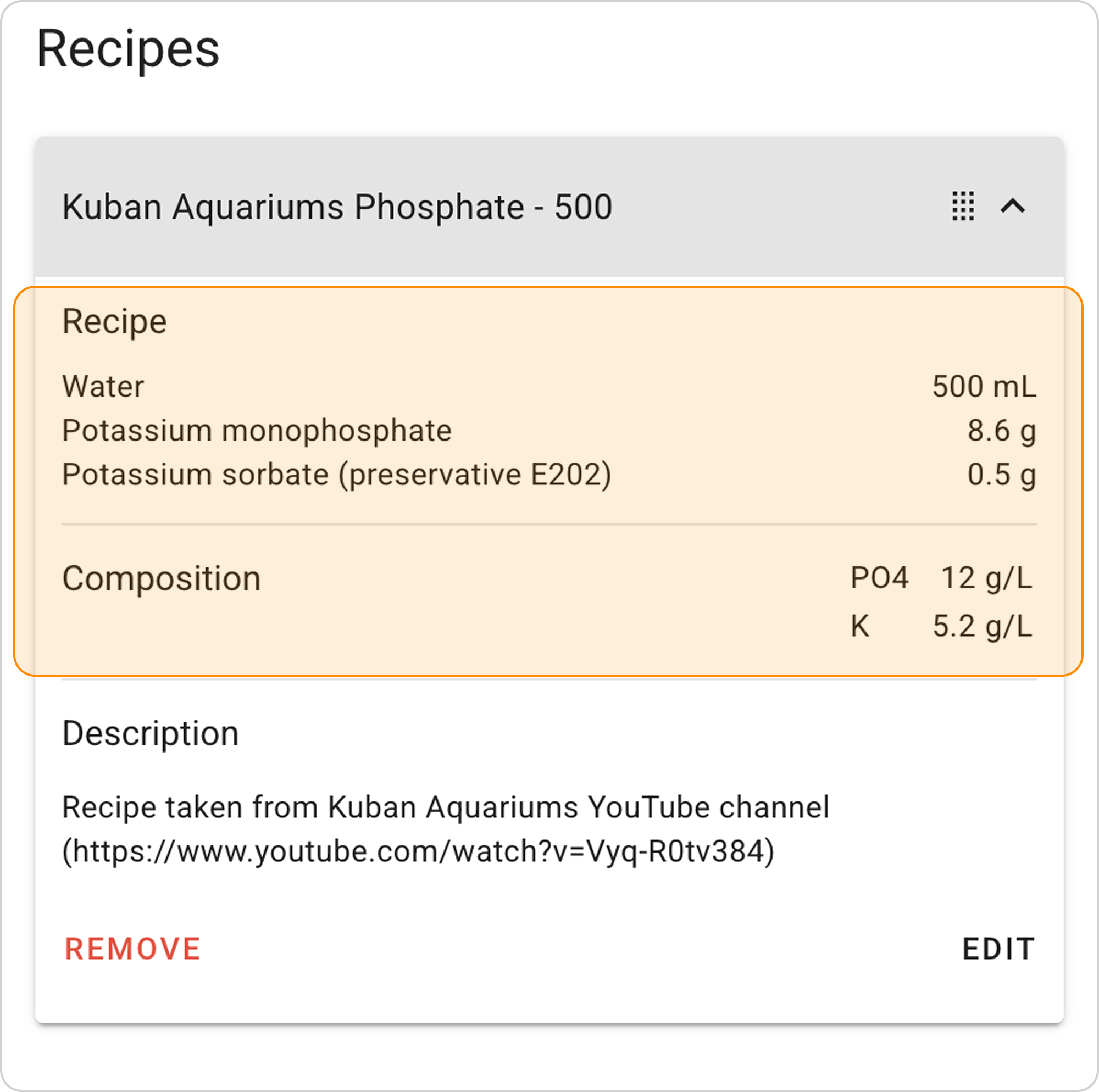Click the EDIT button
Viewport: 1099px width, 1092px height.
click(998, 949)
